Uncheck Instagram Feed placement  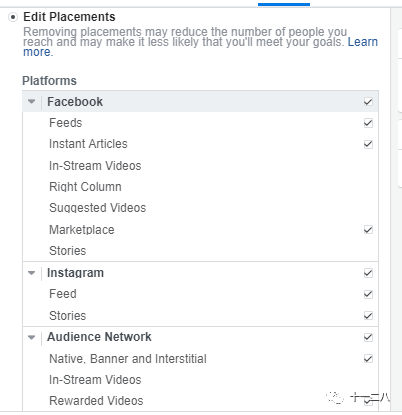[368, 294]
